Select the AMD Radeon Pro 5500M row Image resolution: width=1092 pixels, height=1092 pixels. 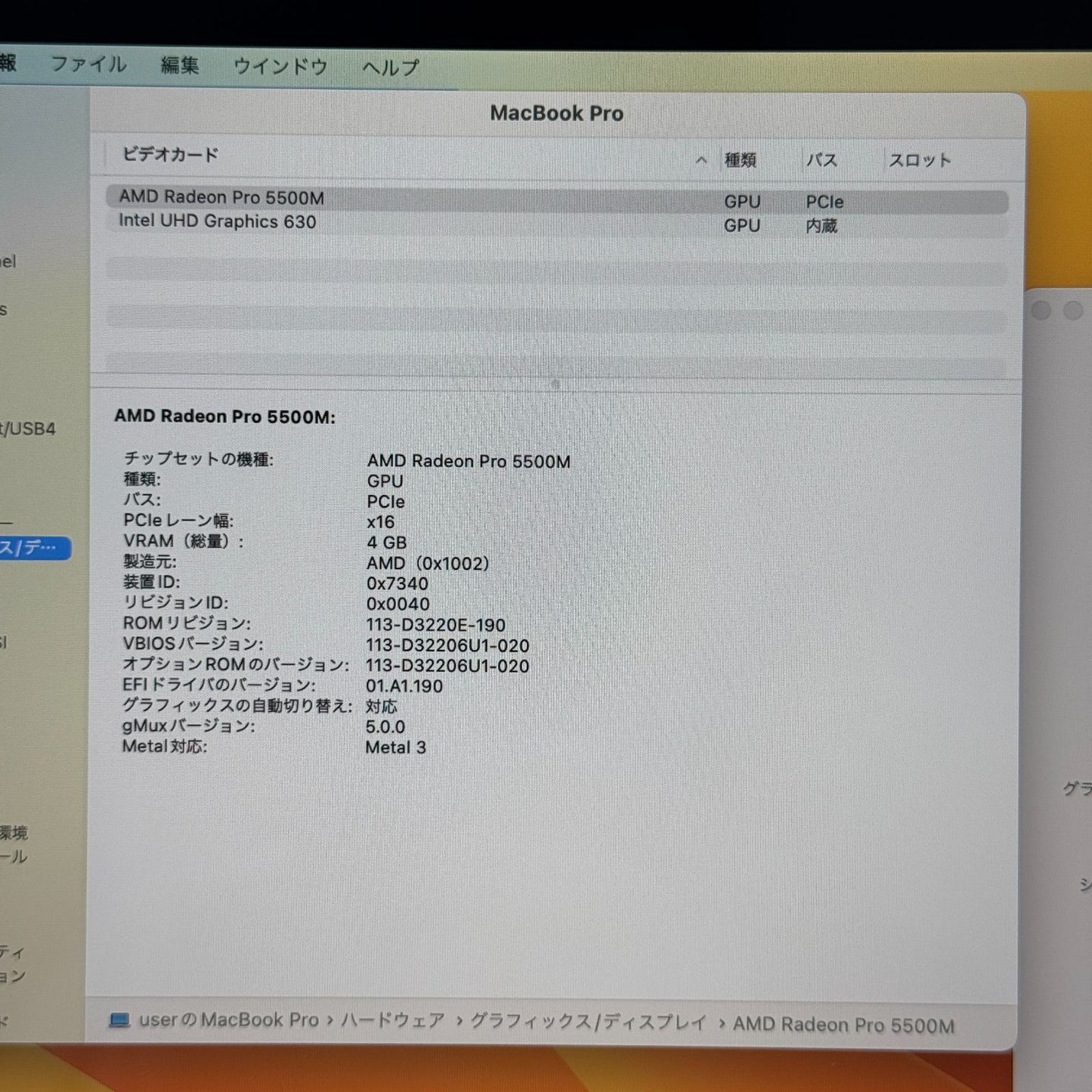[557, 200]
